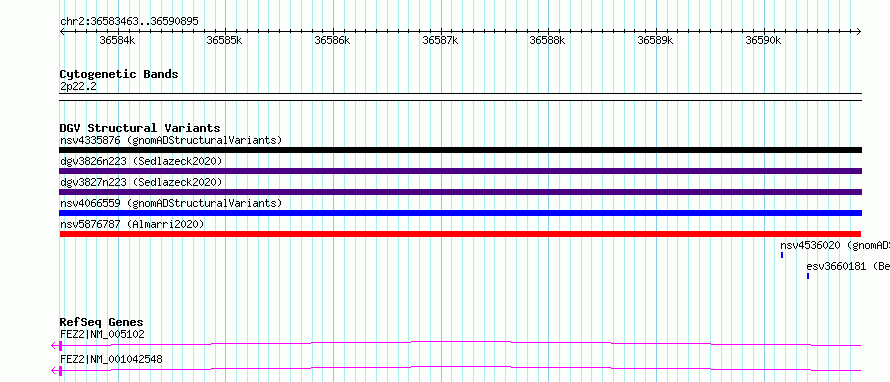
Task: Open the esv3660181 variant label
Action: (x=847, y=266)
